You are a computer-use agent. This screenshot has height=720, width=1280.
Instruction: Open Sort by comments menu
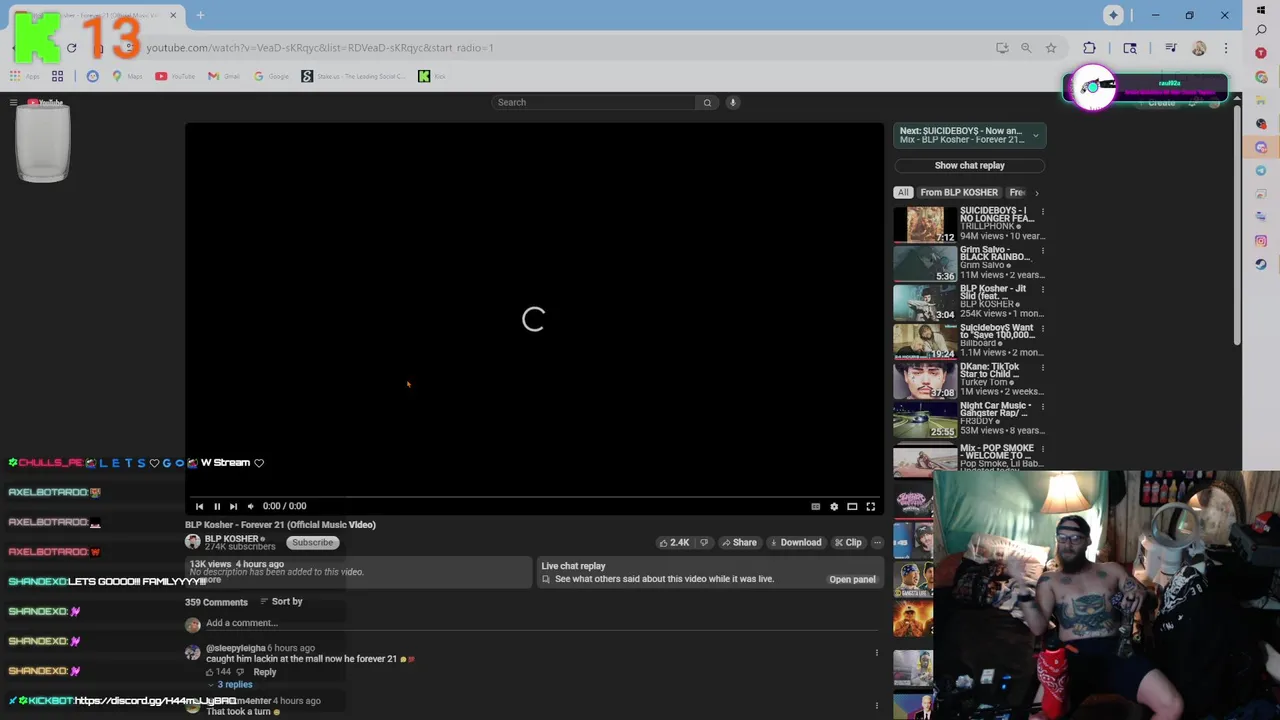point(281,602)
